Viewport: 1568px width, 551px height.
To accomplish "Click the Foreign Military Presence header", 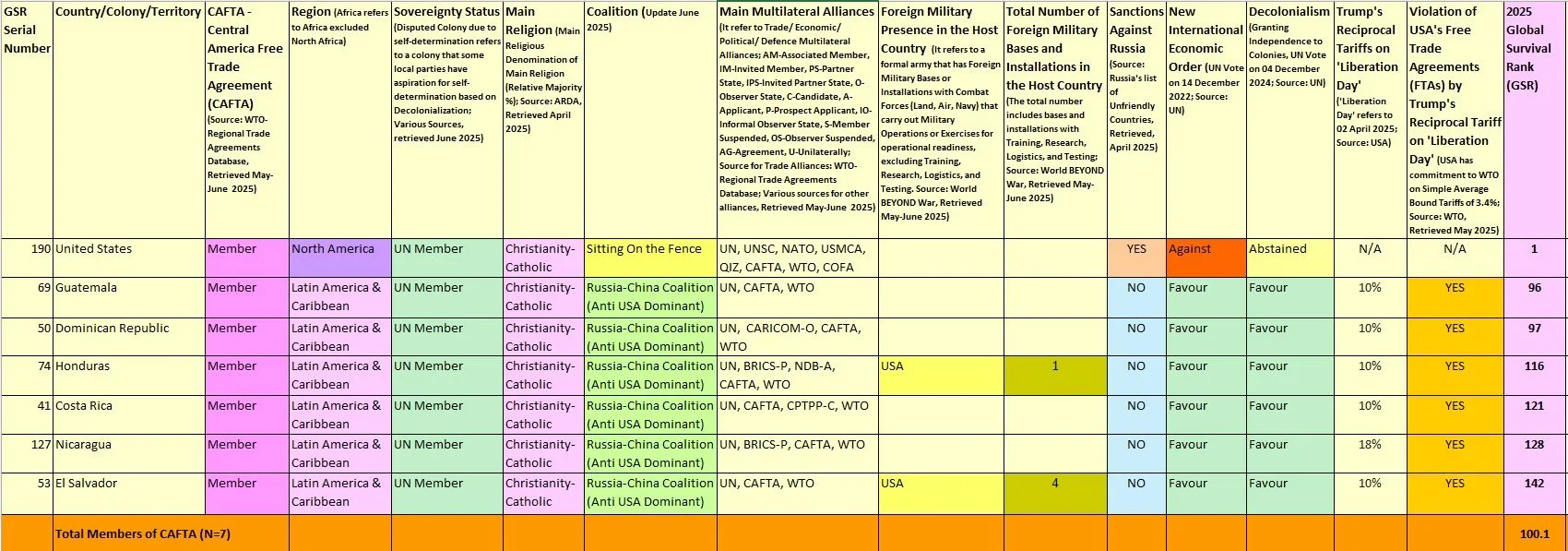I will coord(941,120).
